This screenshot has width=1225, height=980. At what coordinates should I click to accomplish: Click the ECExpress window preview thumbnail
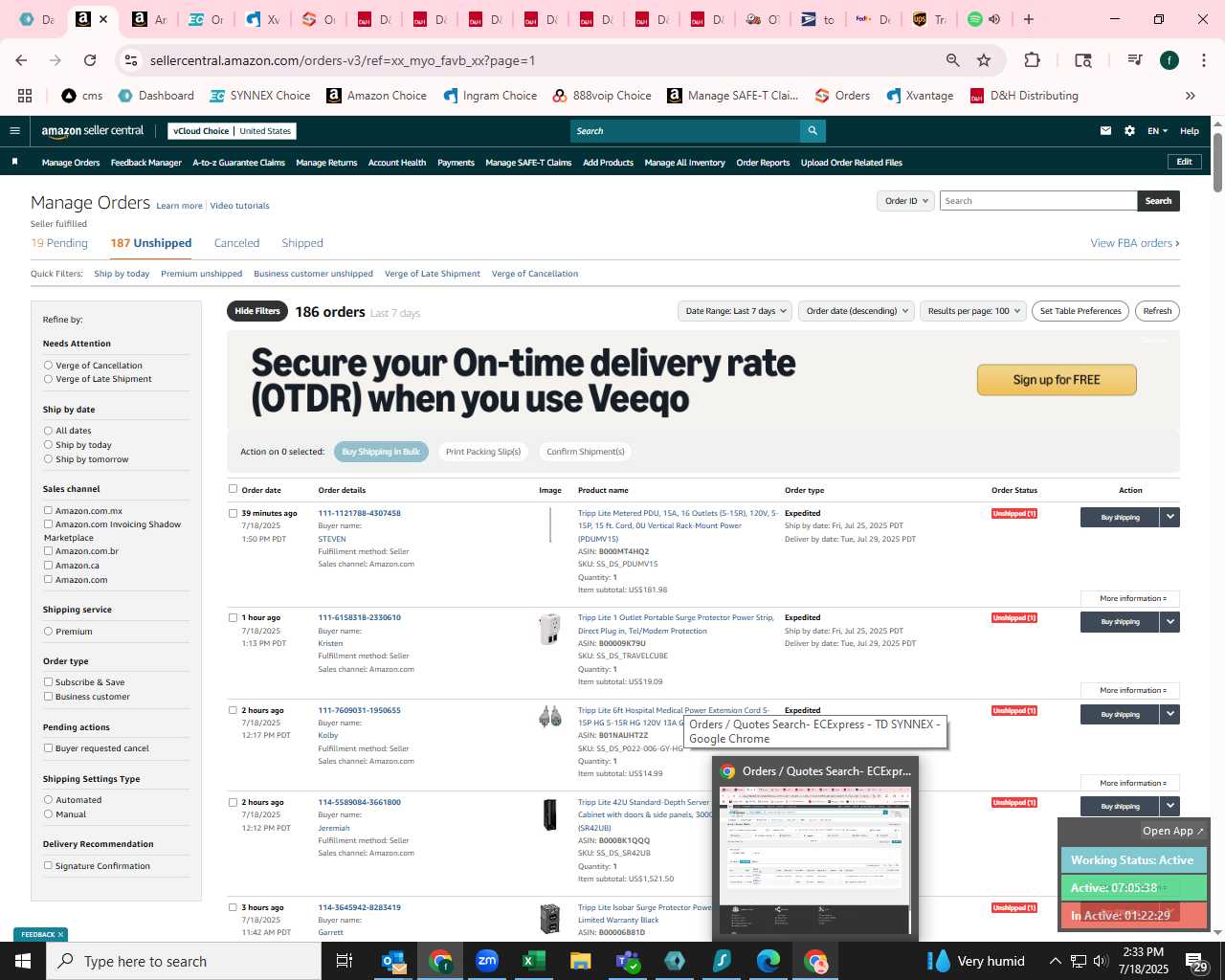coord(814,859)
